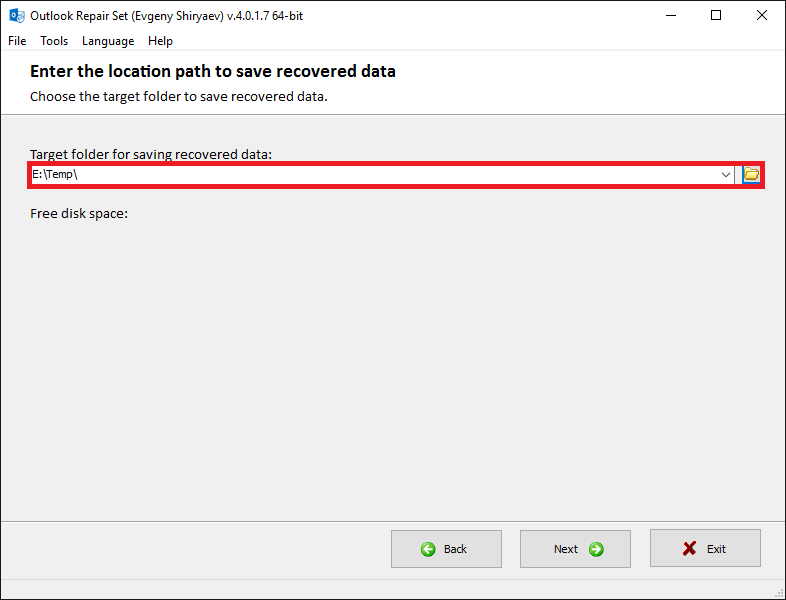Click the green Back arrow icon
Viewport: 786px width, 600px height.
point(428,549)
